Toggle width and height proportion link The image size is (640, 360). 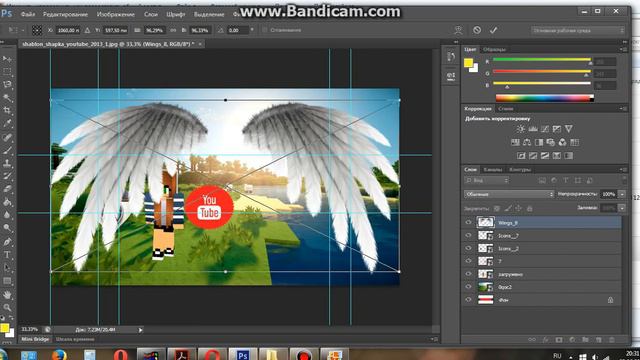pos(173,30)
